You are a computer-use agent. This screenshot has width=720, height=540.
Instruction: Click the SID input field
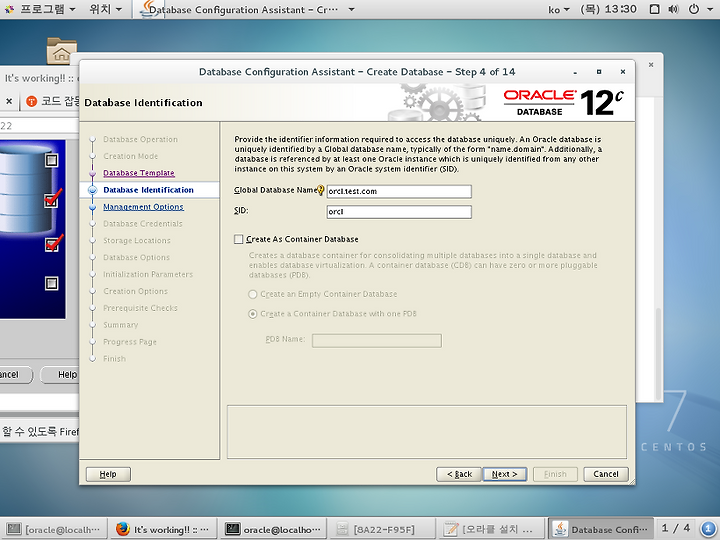[399, 212]
